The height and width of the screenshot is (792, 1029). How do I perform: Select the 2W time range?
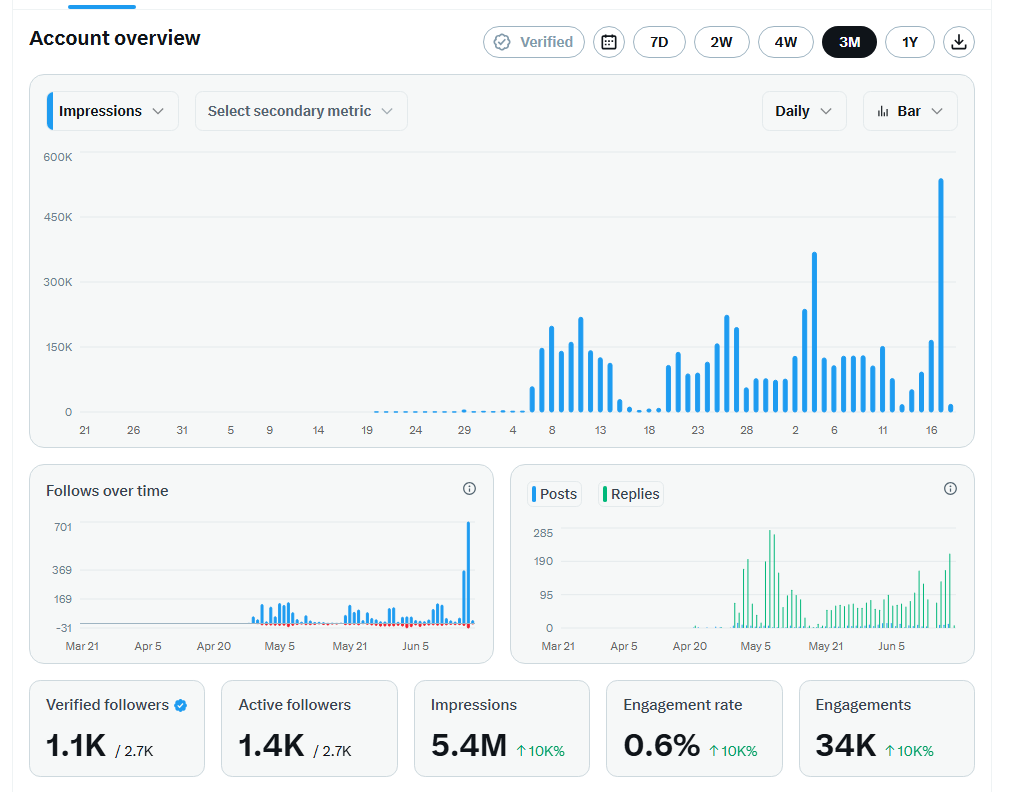pos(721,42)
